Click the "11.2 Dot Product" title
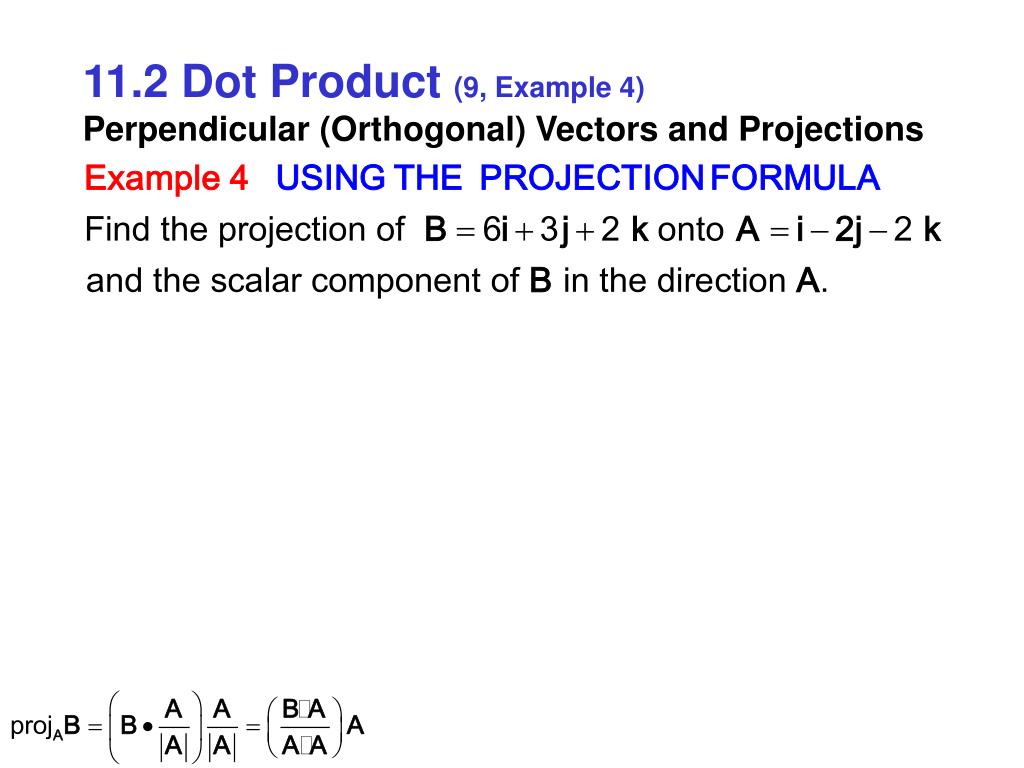Screen dimensions: 1024x768 [x=263, y=82]
